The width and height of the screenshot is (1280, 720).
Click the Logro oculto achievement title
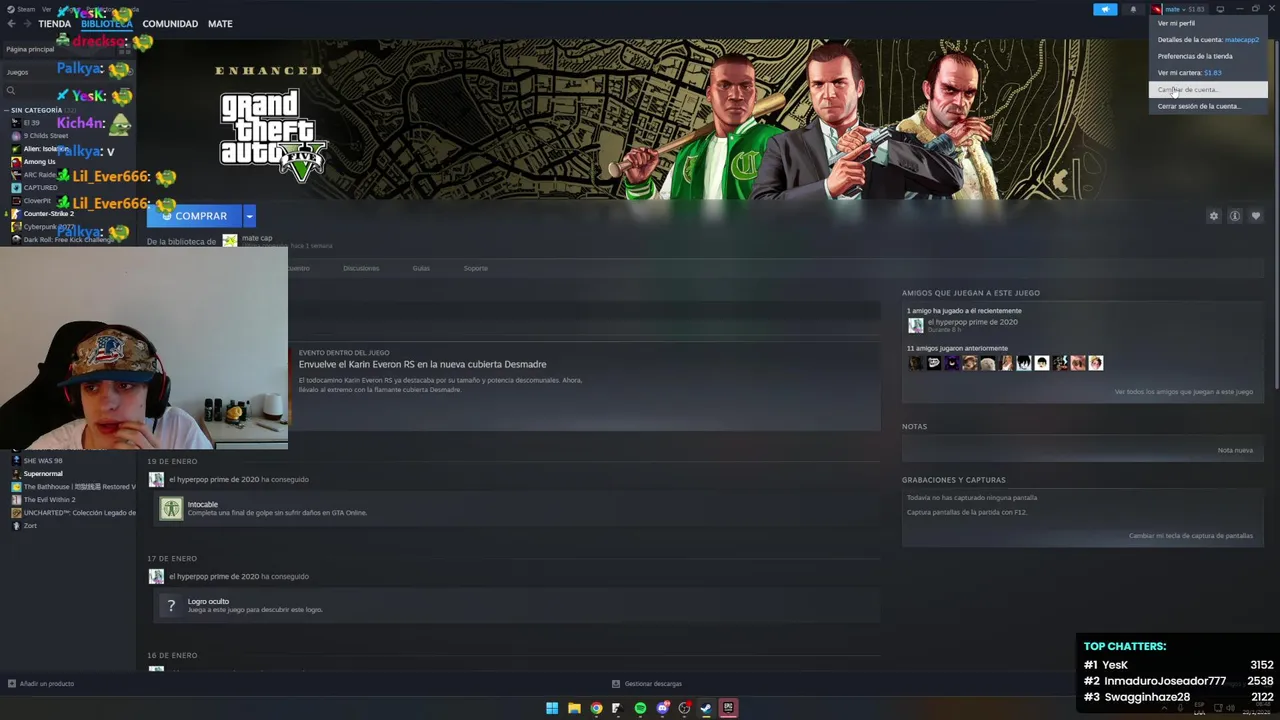coord(208,602)
